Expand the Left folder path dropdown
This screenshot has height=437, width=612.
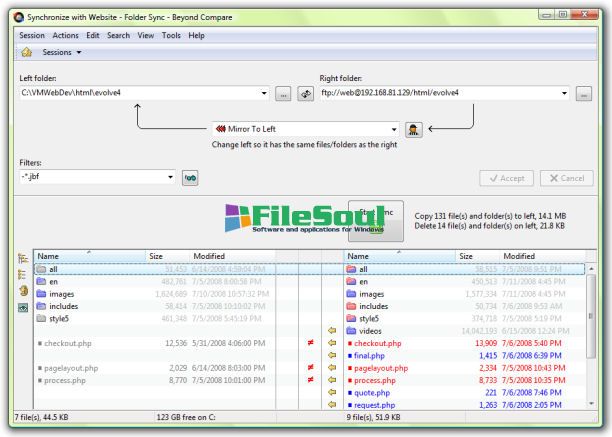pyautogui.click(x=264, y=93)
